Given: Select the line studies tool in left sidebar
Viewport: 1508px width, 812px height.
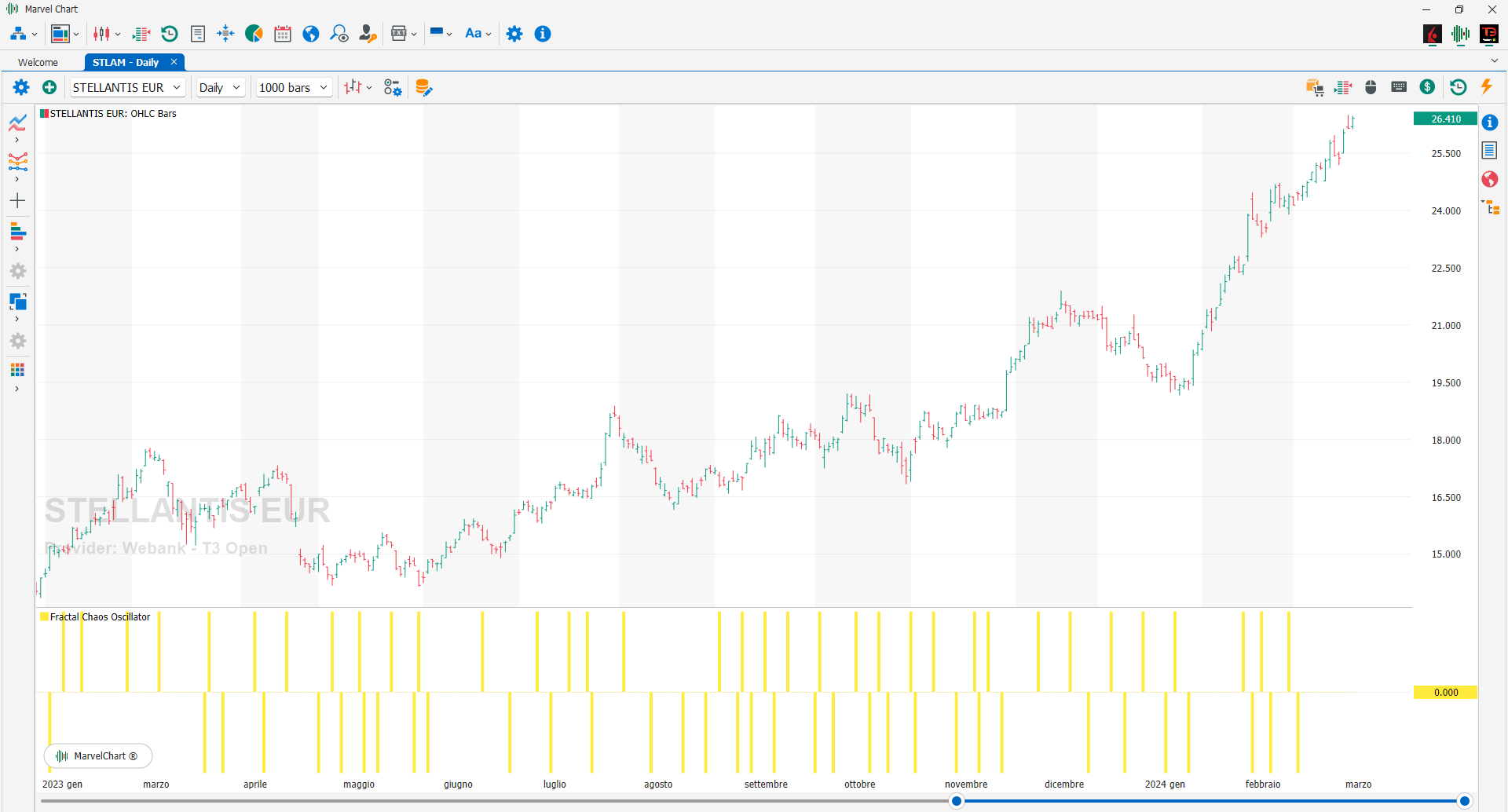Looking at the screenshot, I should click(x=18, y=123).
